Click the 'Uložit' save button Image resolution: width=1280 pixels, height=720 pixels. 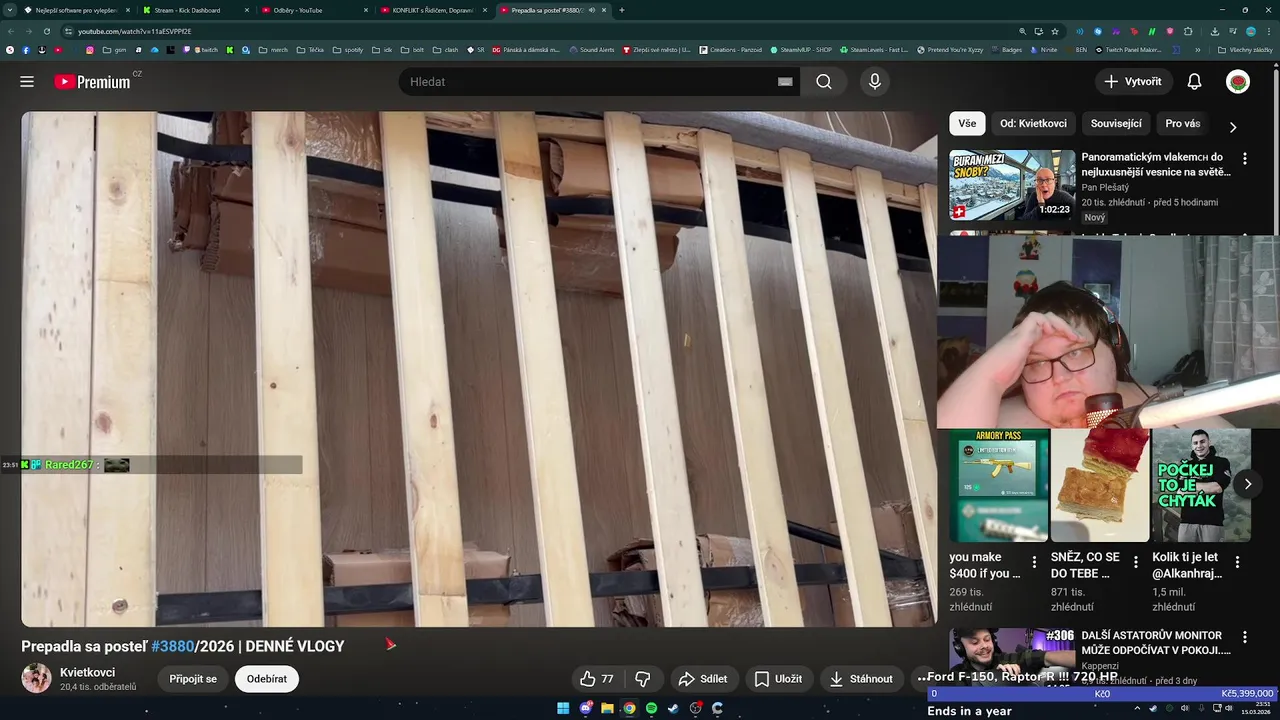click(778, 679)
